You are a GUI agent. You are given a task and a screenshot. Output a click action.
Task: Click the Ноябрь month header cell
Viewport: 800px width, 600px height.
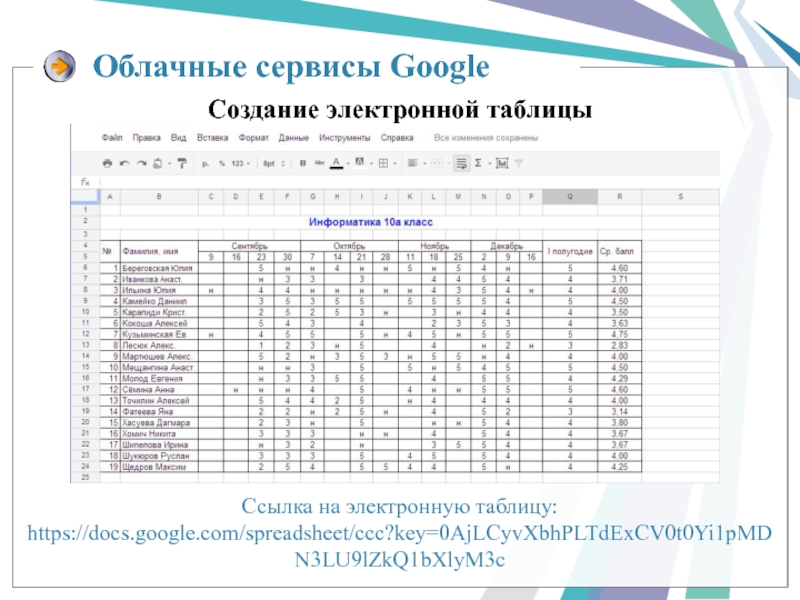coord(434,246)
